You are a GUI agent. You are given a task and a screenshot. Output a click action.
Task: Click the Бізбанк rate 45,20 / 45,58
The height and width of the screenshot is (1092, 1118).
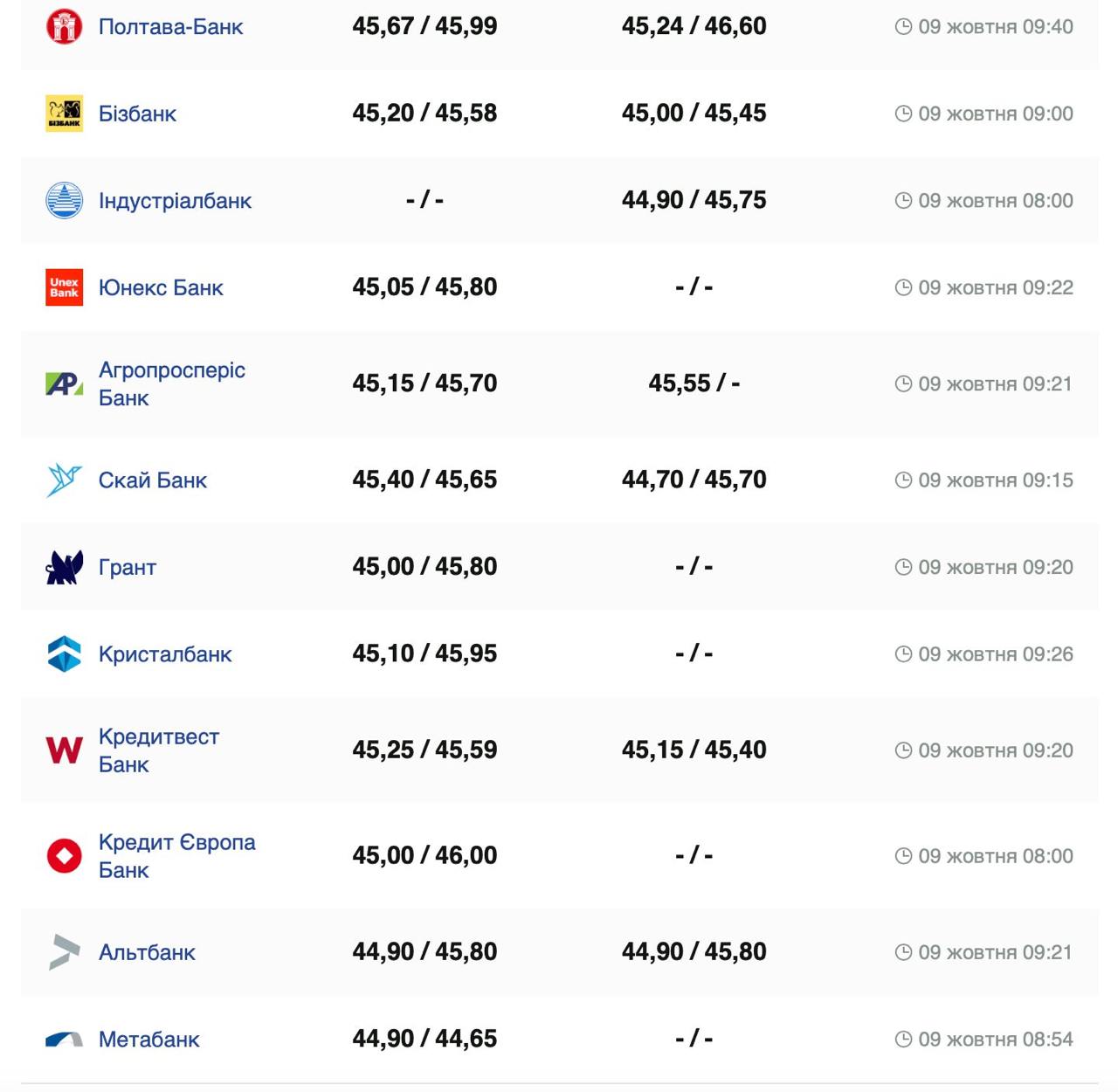point(424,114)
